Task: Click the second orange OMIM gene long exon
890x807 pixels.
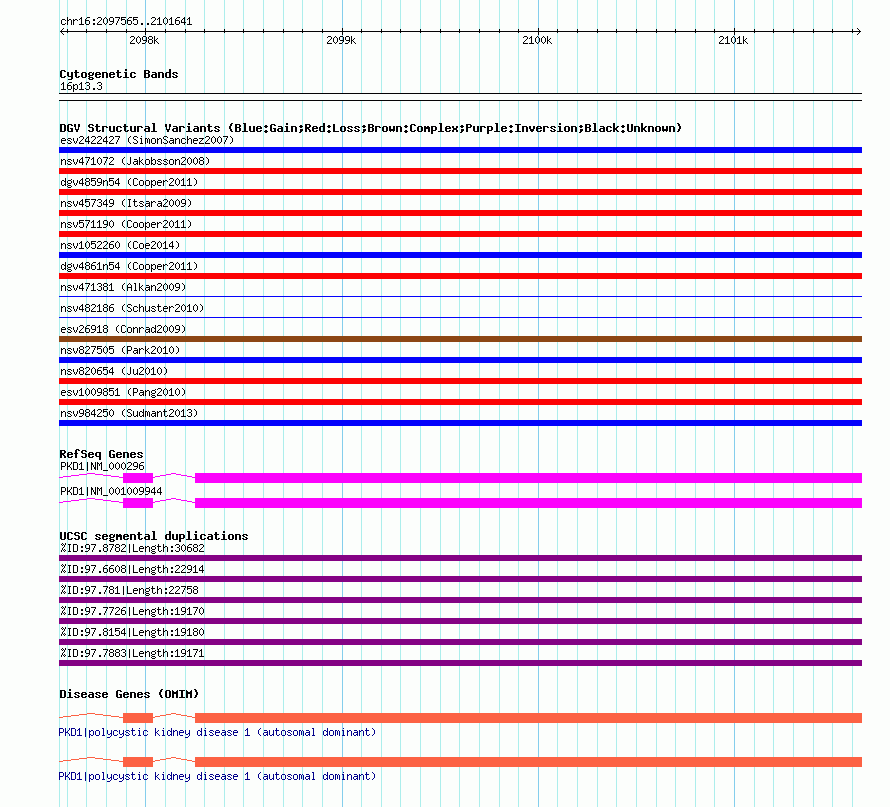Action: pos(528,762)
